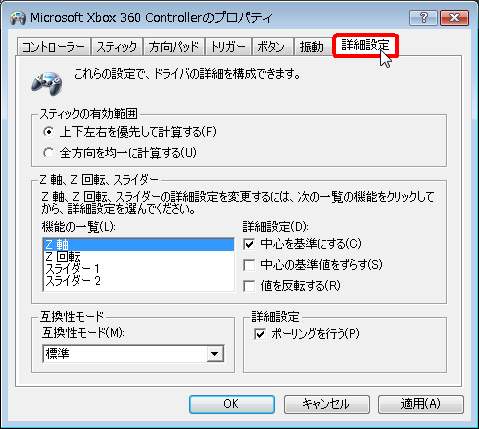479x429 pixels.
Task: Click the 標準 combo box field
Action: [133, 354]
